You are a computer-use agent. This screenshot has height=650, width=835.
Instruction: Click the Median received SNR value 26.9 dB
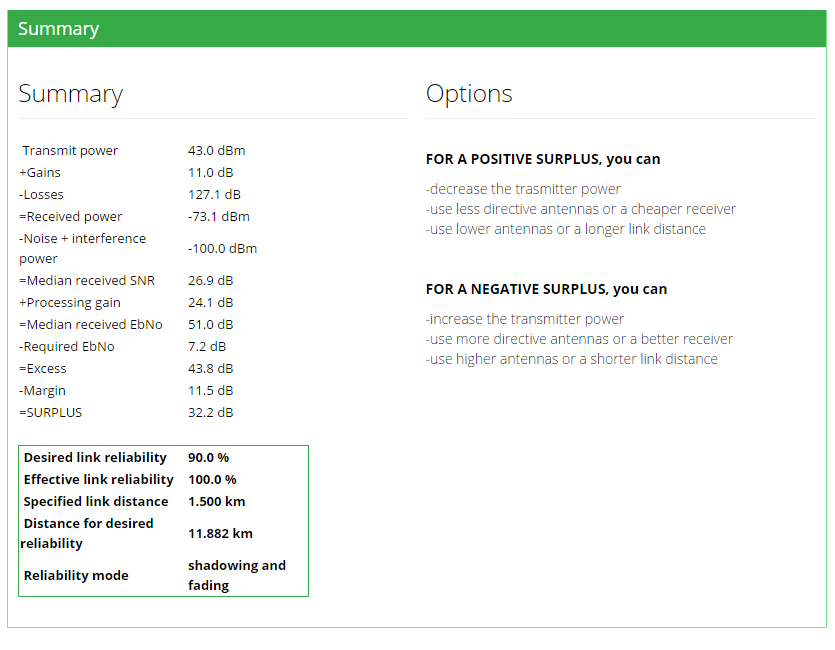(x=210, y=281)
